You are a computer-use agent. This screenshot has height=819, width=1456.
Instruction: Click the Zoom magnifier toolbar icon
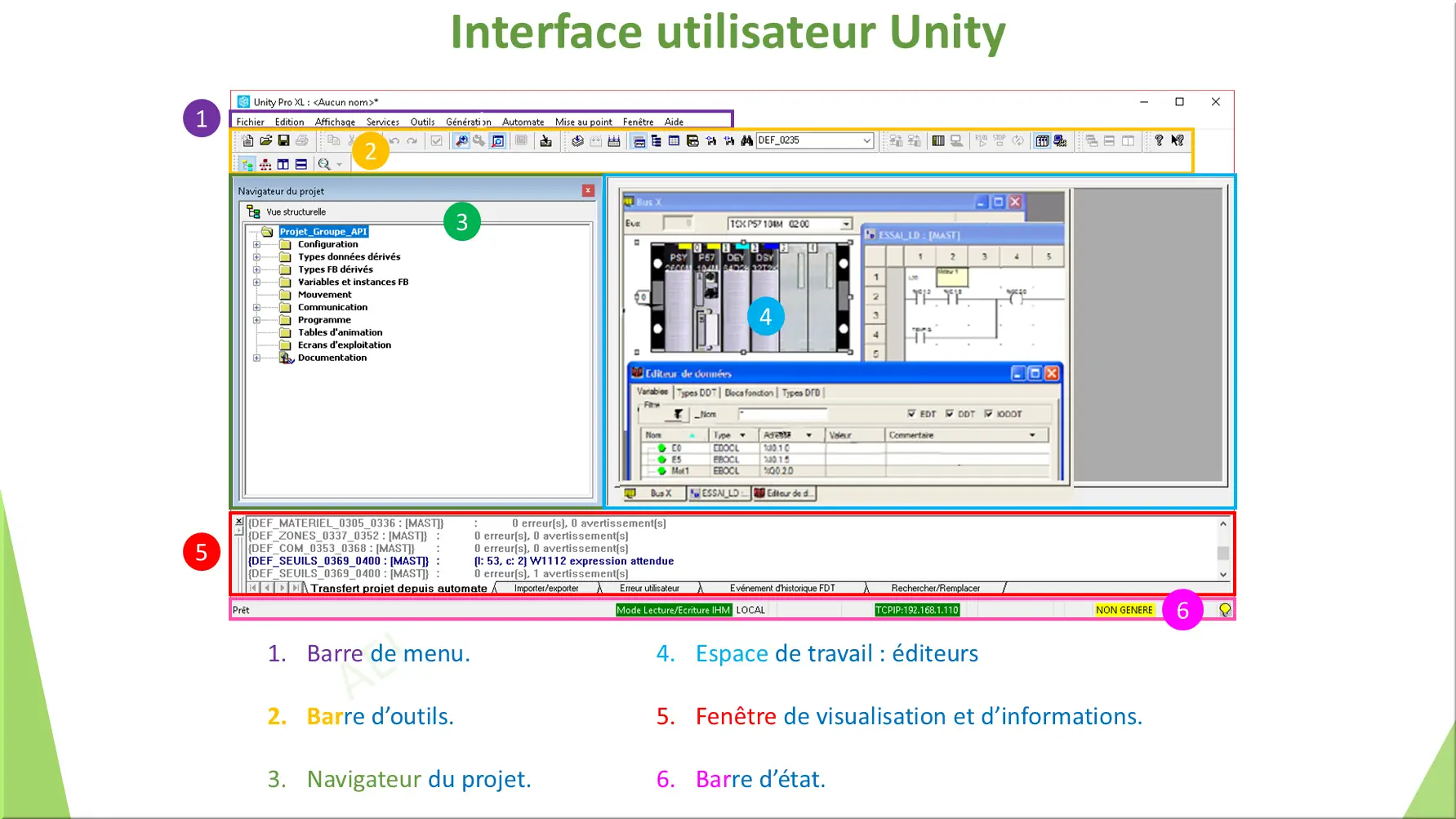(x=323, y=164)
